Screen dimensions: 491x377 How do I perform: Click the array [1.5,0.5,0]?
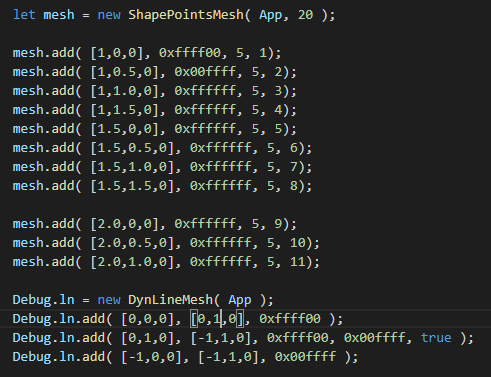click(132, 148)
